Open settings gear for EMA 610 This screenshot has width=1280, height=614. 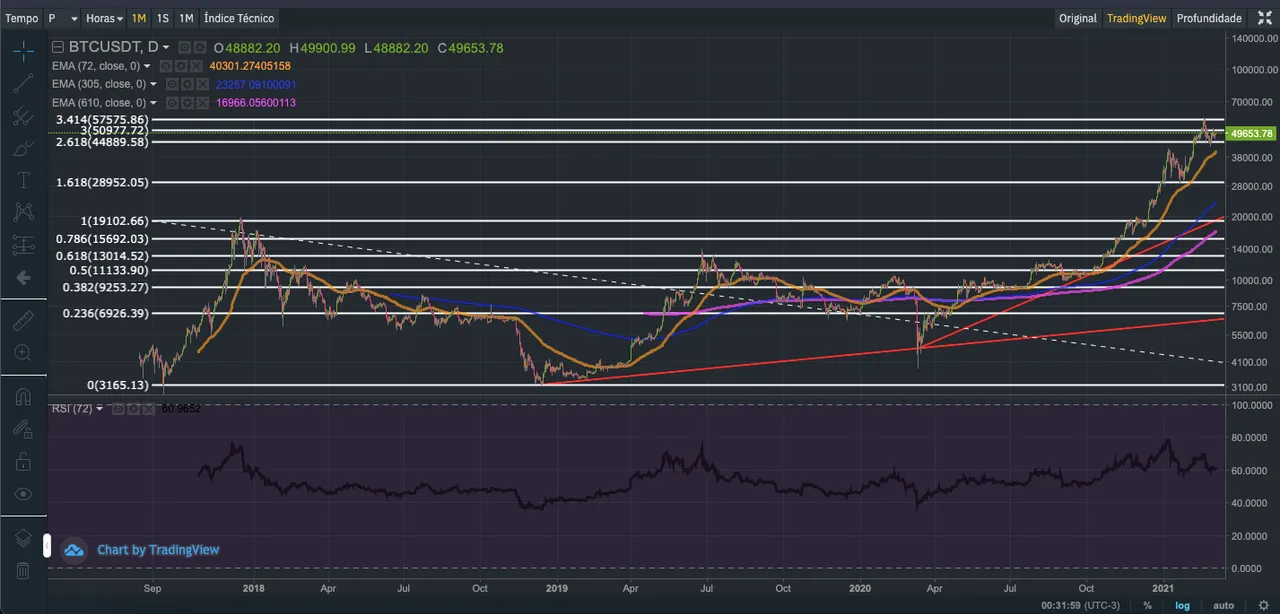pyautogui.click(x=187, y=103)
